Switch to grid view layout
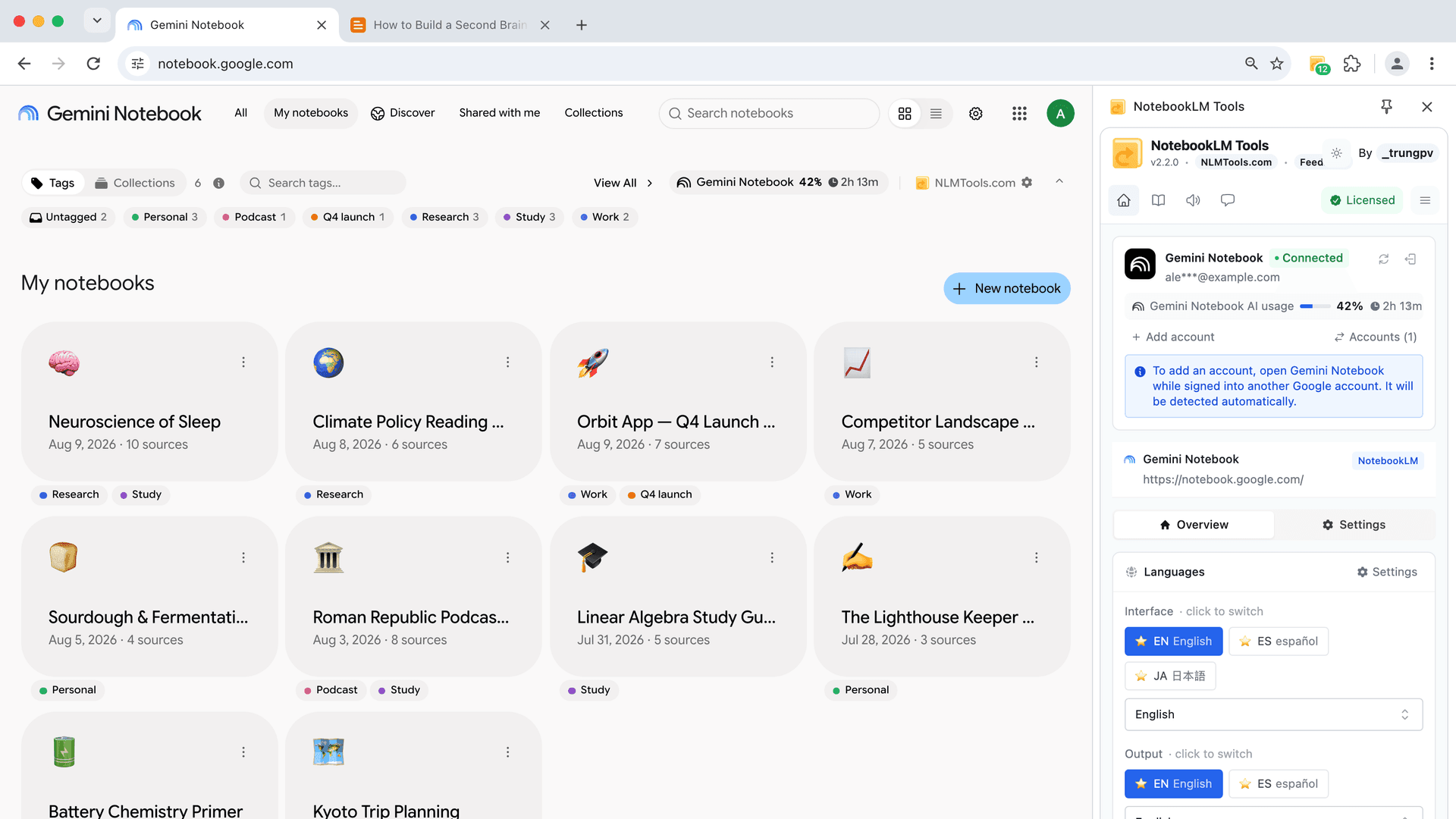The image size is (1456, 819). pos(905,113)
